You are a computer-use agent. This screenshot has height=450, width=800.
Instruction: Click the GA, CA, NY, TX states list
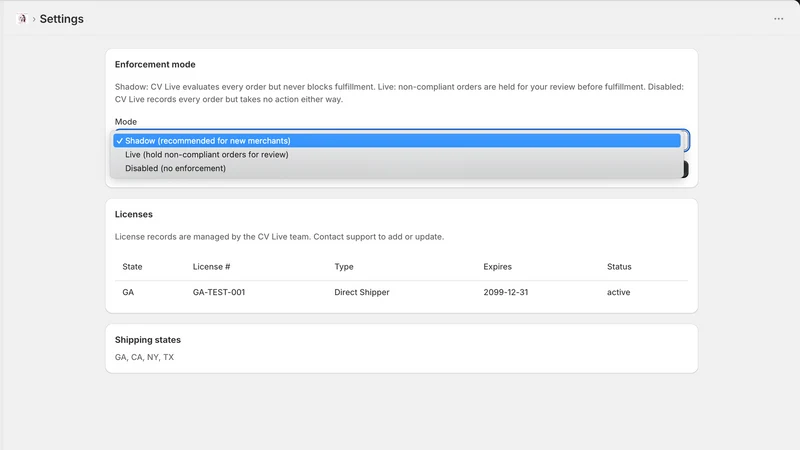(144, 357)
